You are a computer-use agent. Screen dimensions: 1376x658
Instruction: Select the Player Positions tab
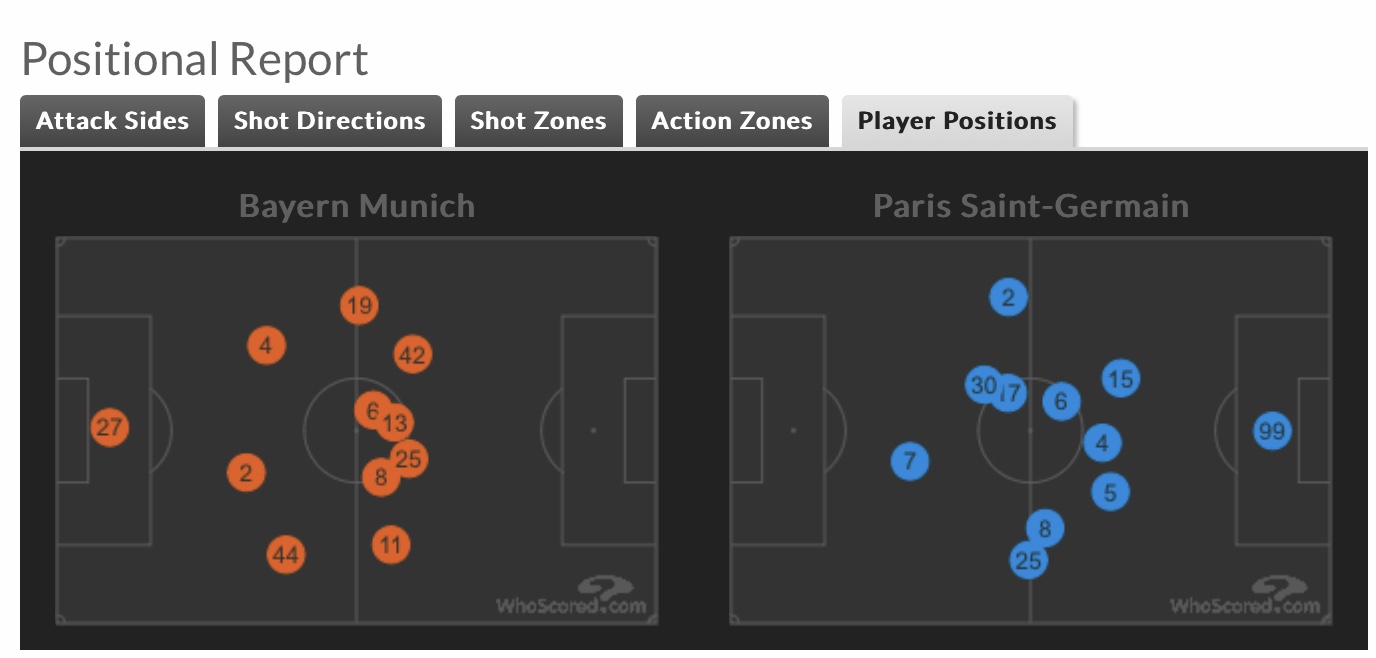coord(957,121)
